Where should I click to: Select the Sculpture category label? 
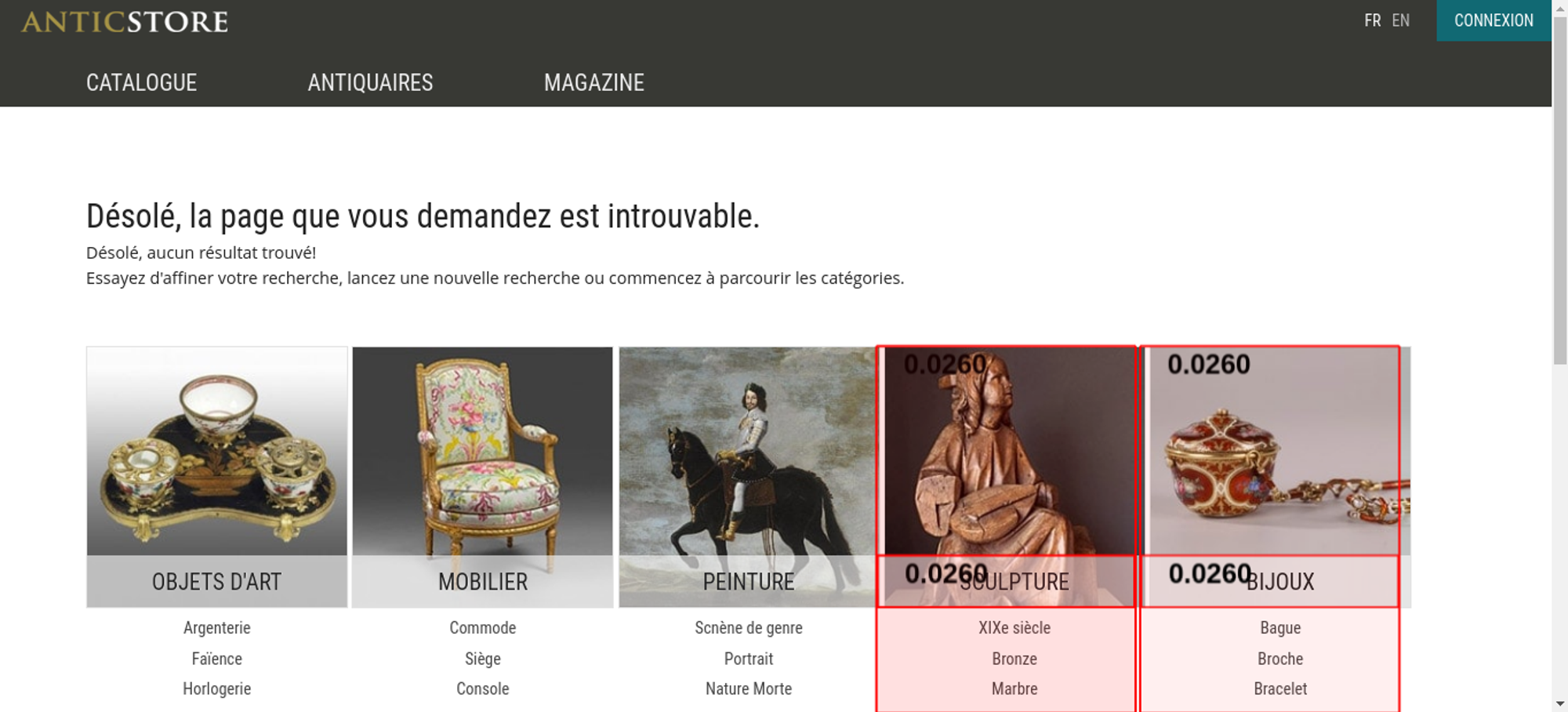1014,582
